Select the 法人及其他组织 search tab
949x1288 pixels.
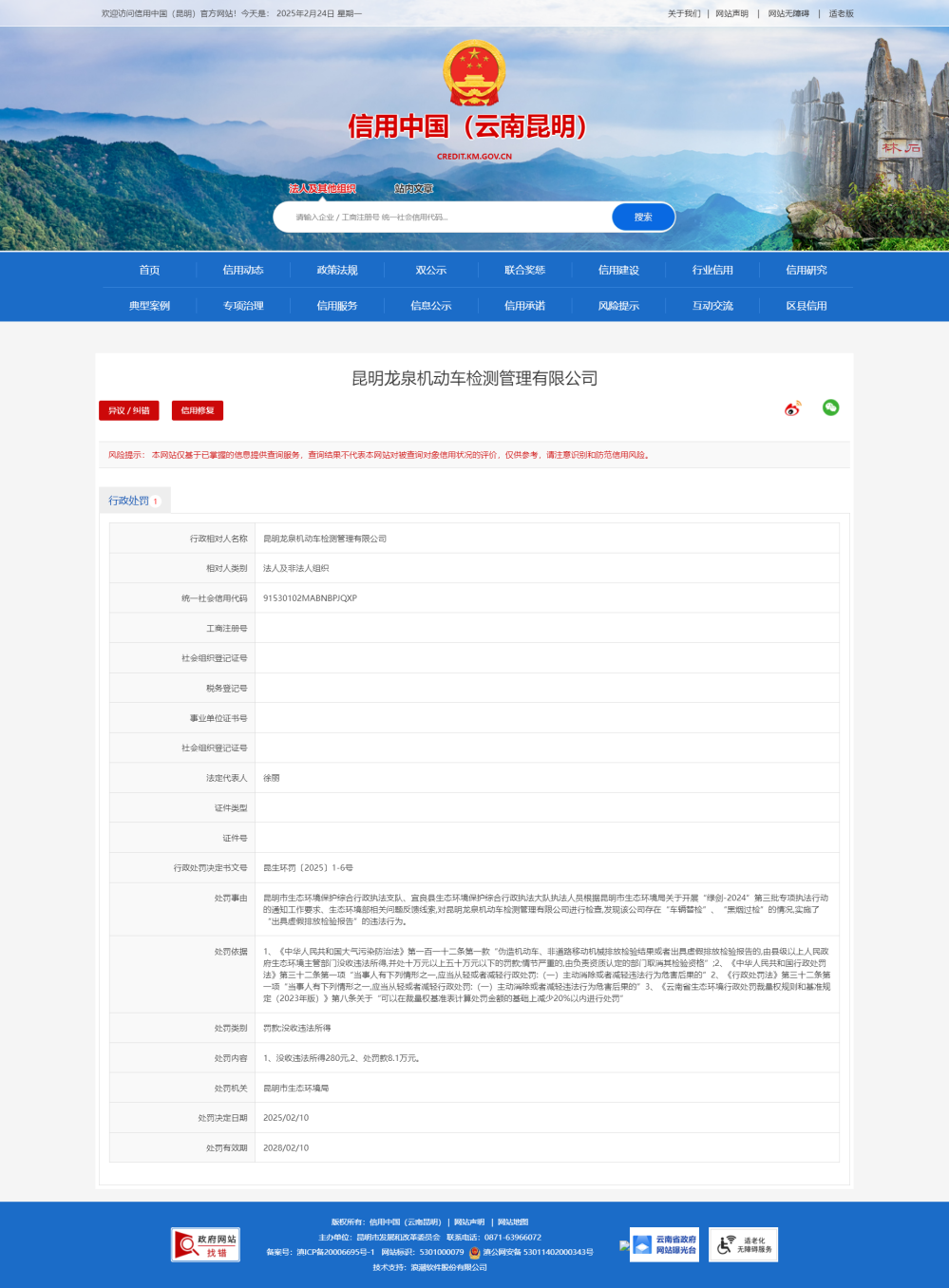click(x=322, y=189)
